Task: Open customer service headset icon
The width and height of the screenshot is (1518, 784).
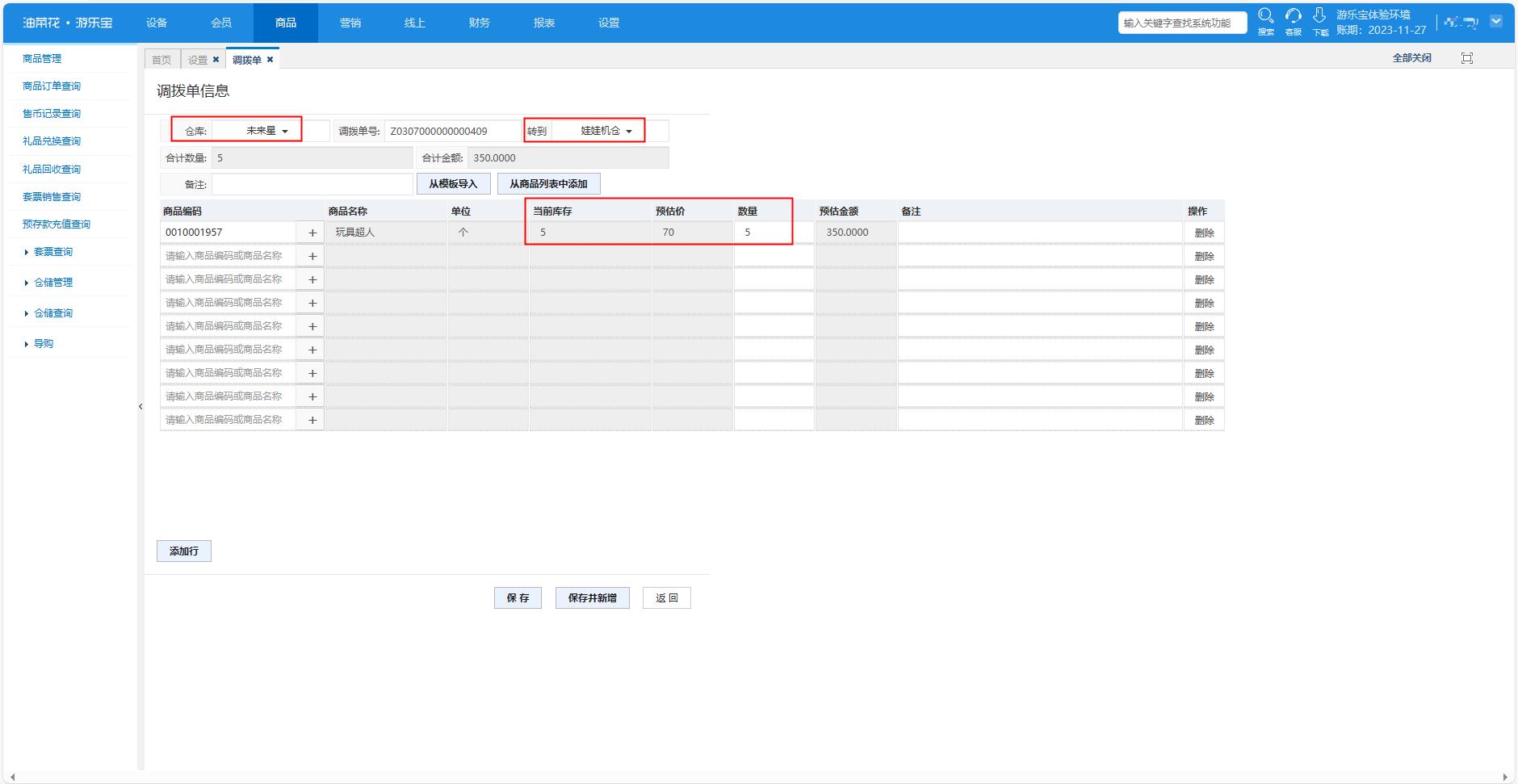Action: 1294,16
